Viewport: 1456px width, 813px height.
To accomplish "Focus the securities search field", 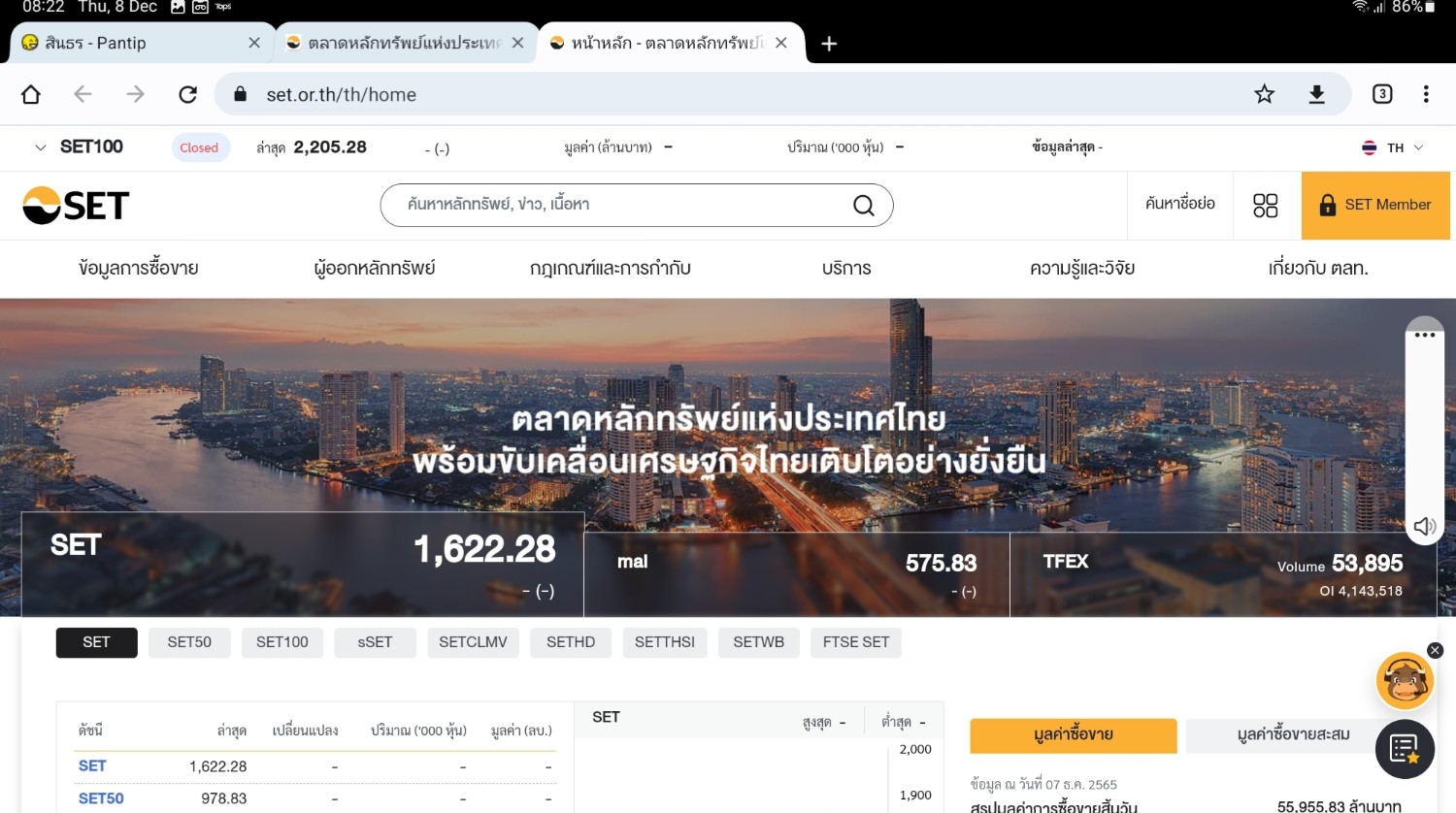I will [x=637, y=205].
